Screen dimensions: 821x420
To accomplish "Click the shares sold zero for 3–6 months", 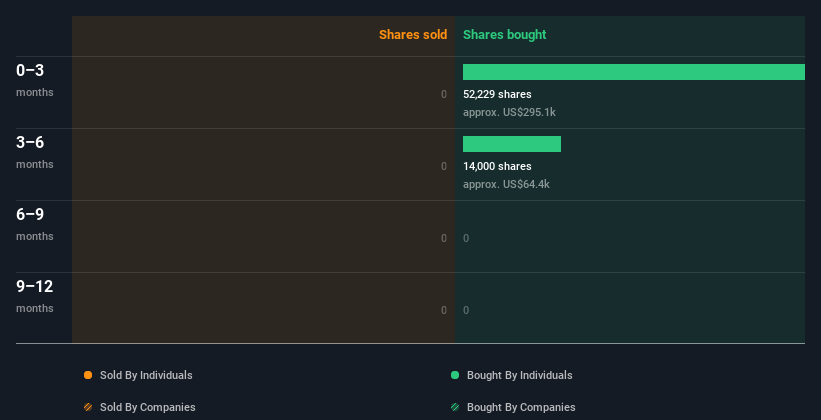I will (x=443, y=166).
